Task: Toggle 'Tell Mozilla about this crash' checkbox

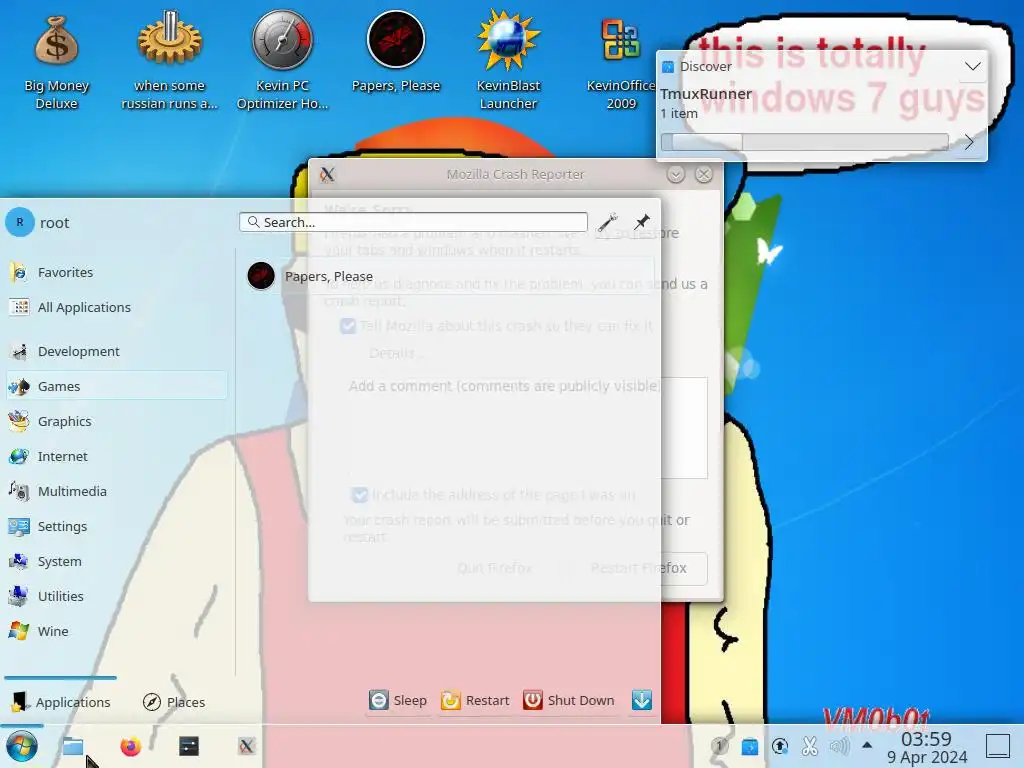Action: (348, 326)
